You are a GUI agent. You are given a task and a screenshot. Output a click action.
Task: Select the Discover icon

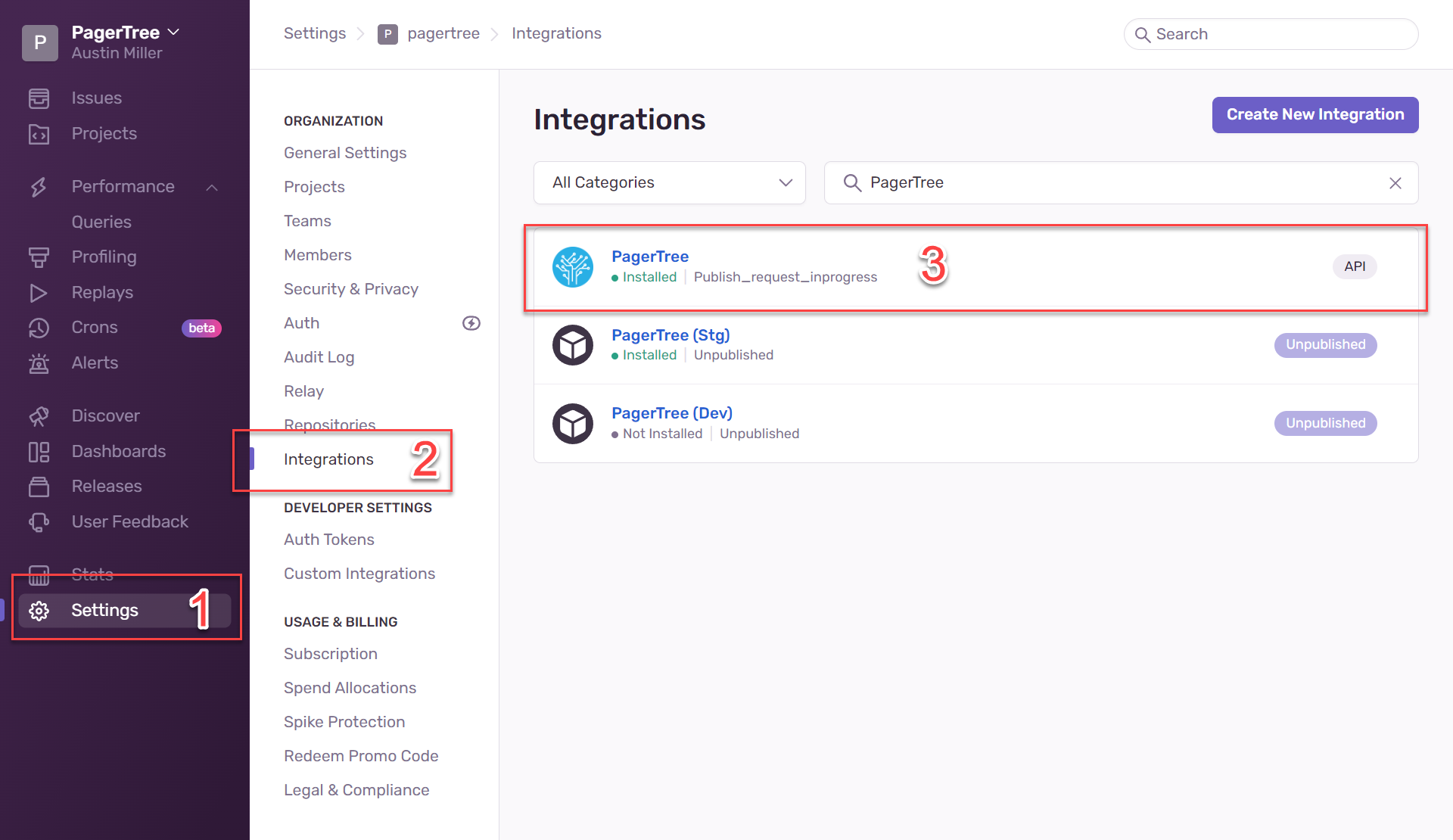tap(39, 415)
